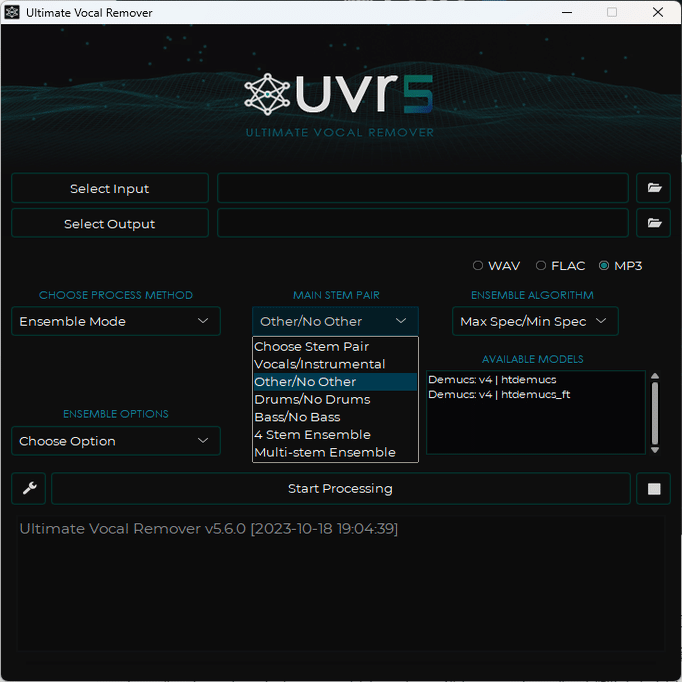Viewport: 682px width, 682px height.
Task: Select Demucs v4 htdemucs_ft model
Action: tap(499, 394)
